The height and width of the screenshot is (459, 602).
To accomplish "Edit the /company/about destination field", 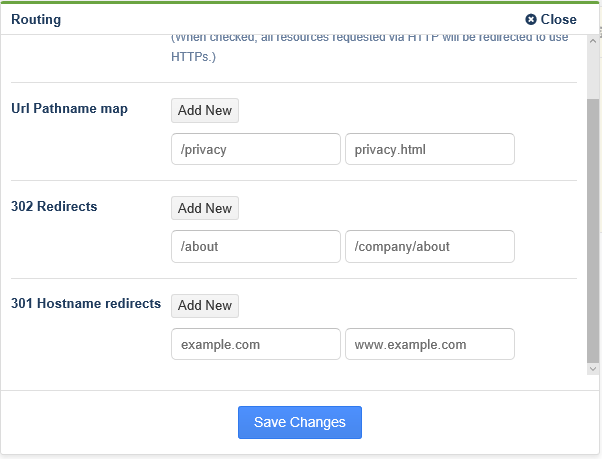I will click(430, 246).
